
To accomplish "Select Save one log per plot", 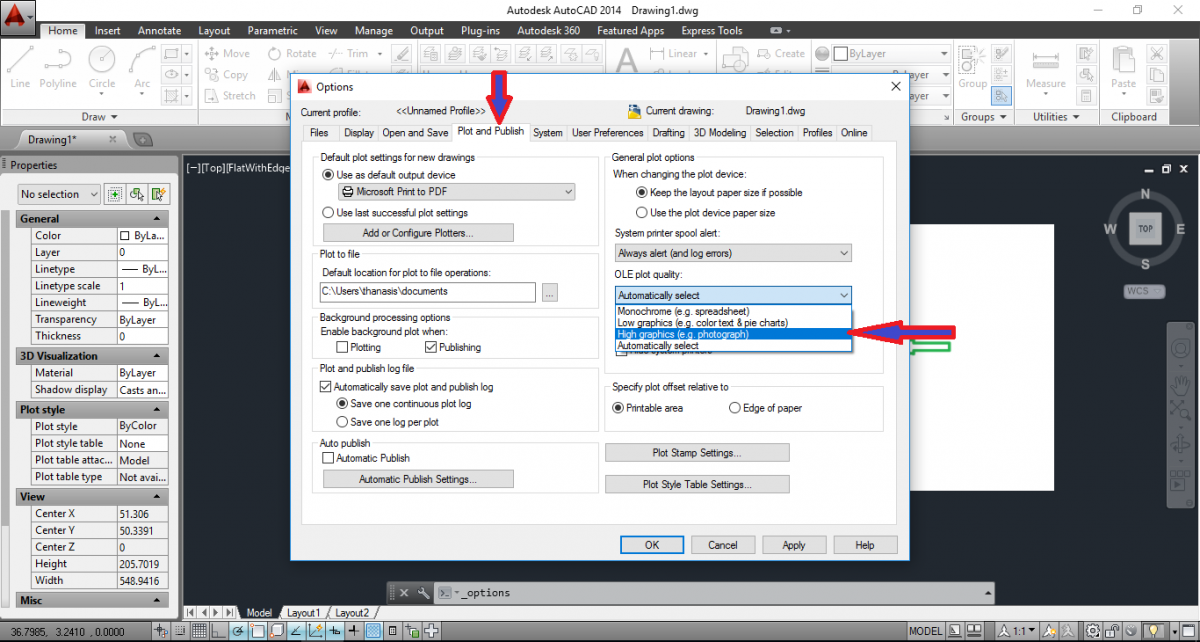I will [341, 422].
